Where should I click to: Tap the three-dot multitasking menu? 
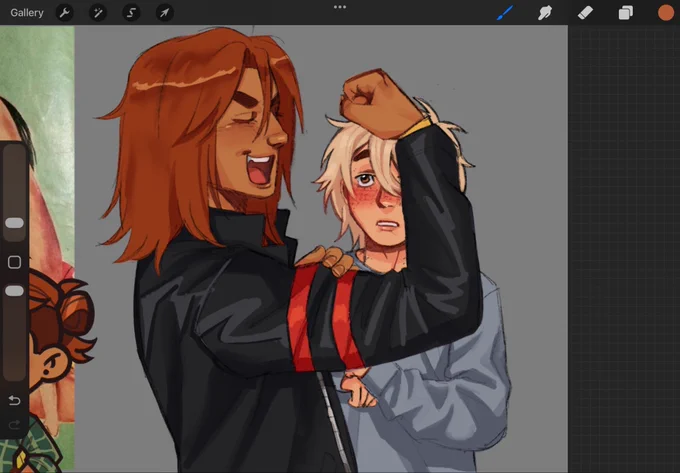340,7
